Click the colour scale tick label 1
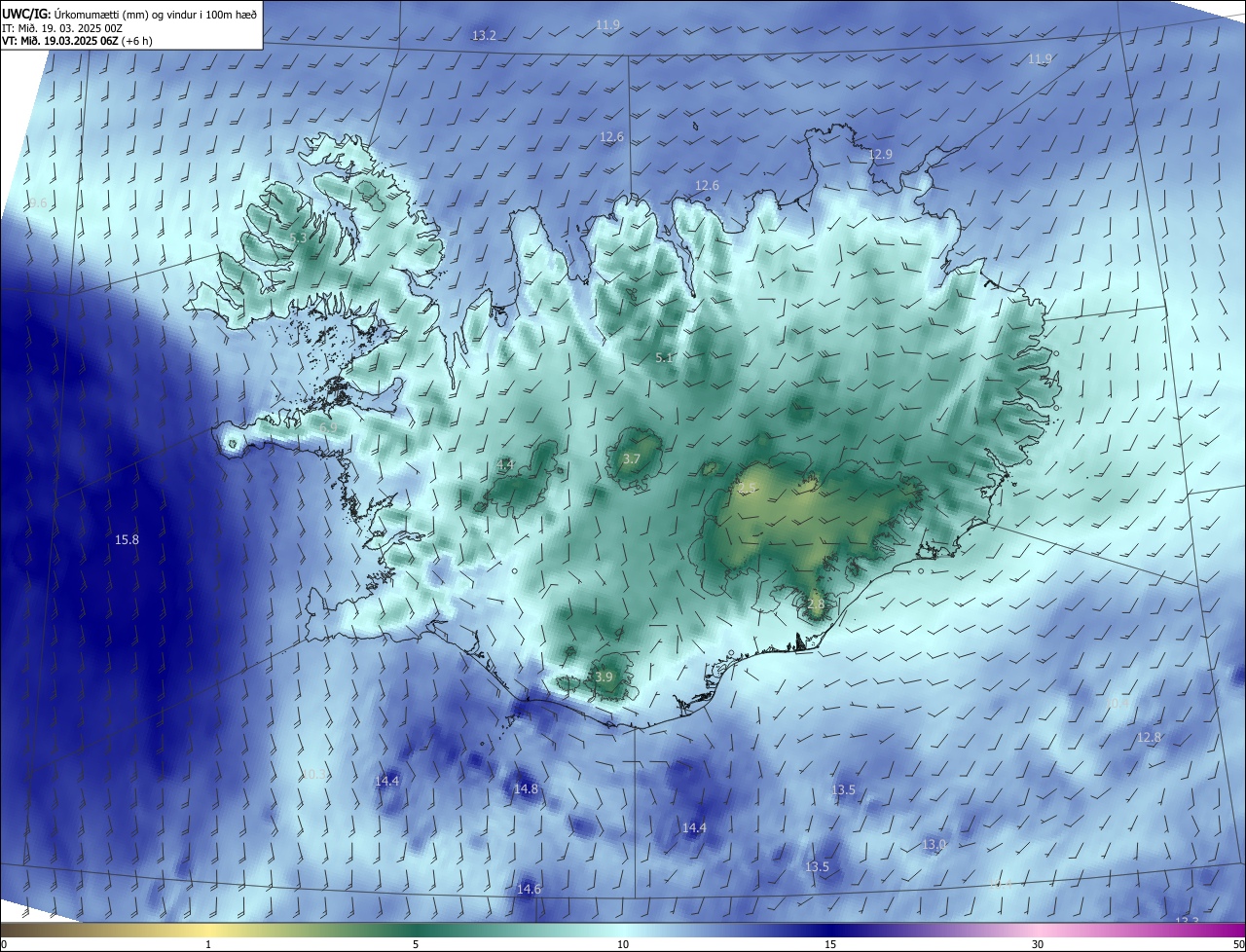The image size is (1246, 952). coord(208,945)
